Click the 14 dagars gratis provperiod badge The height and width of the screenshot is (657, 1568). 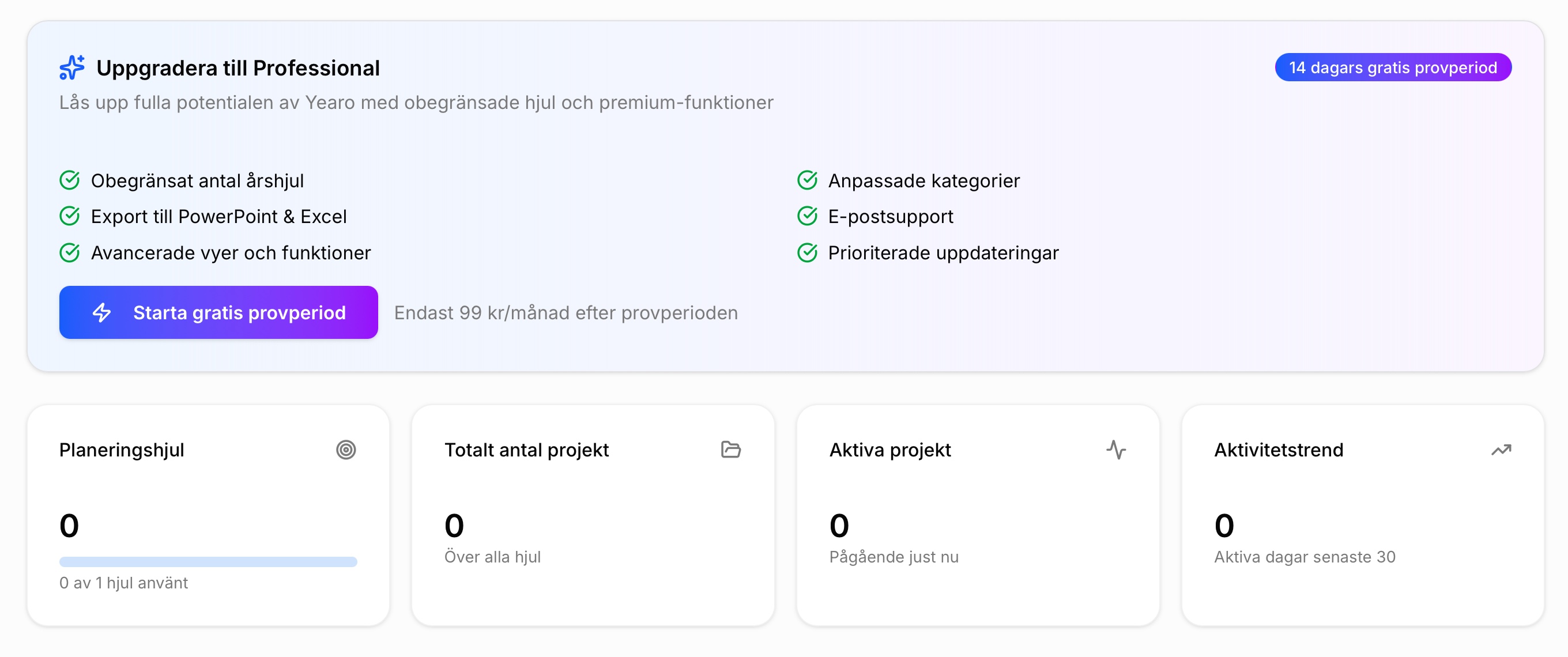1393,67
